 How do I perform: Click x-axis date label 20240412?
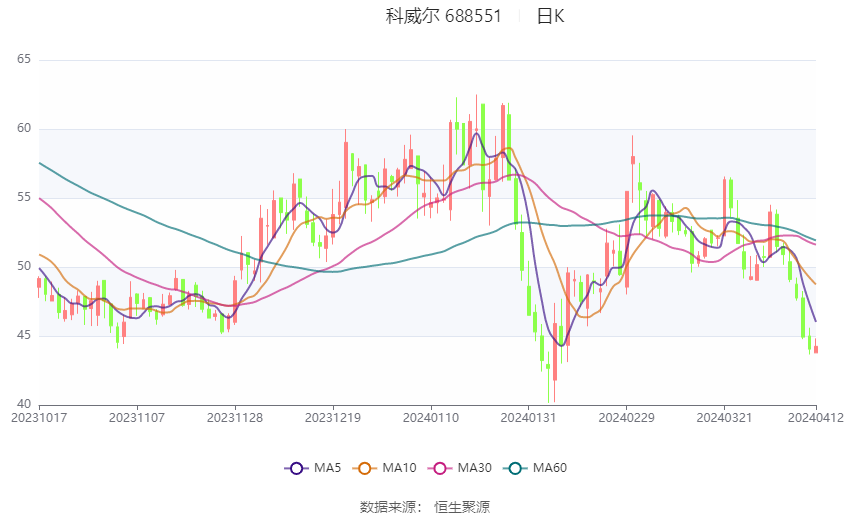click(816, 418)
